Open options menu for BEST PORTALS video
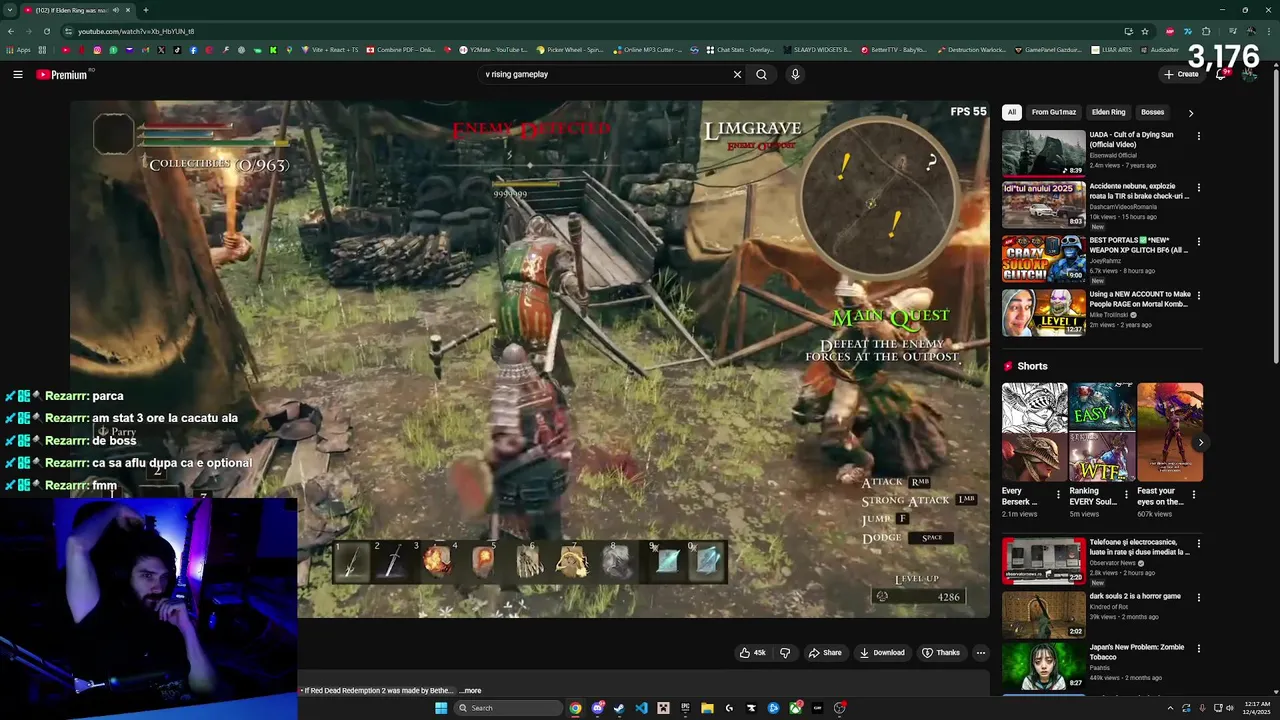This screenshot has width=1280, height=720. pos(1199,241)
